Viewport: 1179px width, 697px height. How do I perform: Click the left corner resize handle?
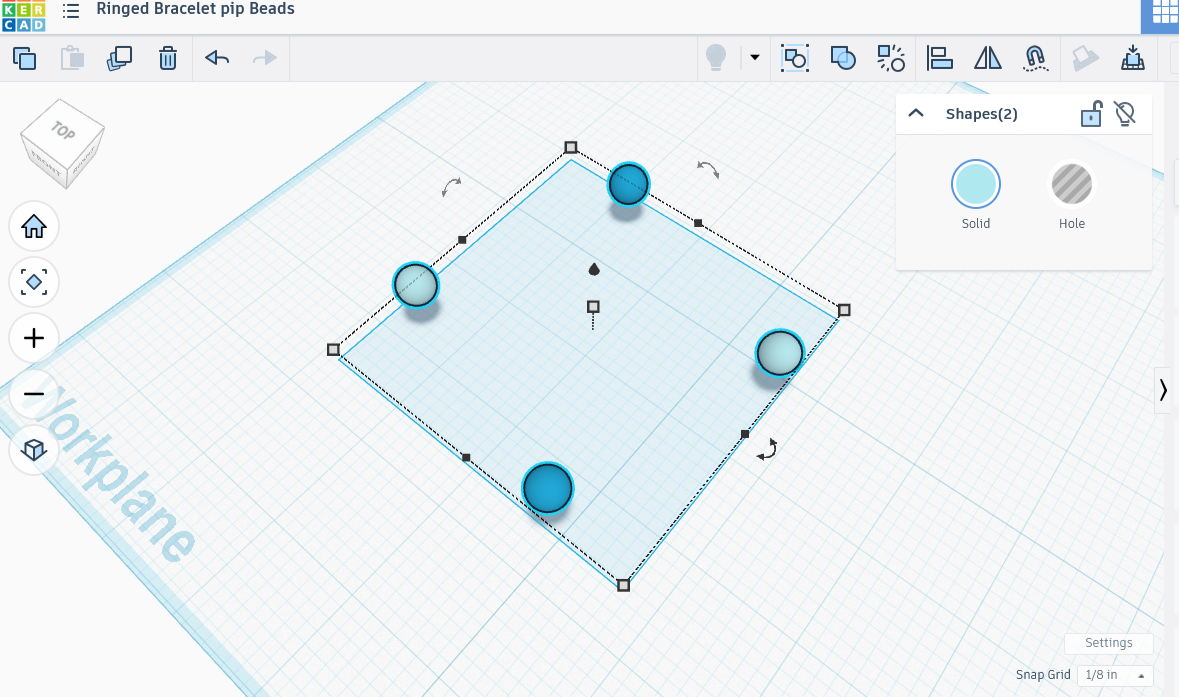click(333, 350)
